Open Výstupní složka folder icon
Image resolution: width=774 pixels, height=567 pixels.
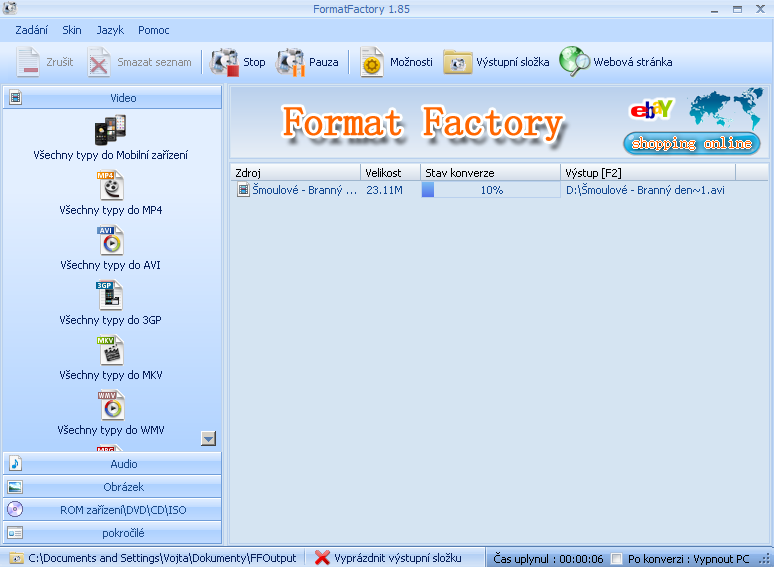coord(458,62)
